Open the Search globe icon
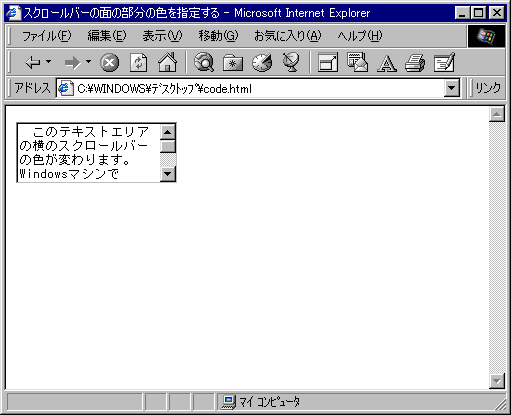This screenshot has width=511, height=415. pos(204,62)
